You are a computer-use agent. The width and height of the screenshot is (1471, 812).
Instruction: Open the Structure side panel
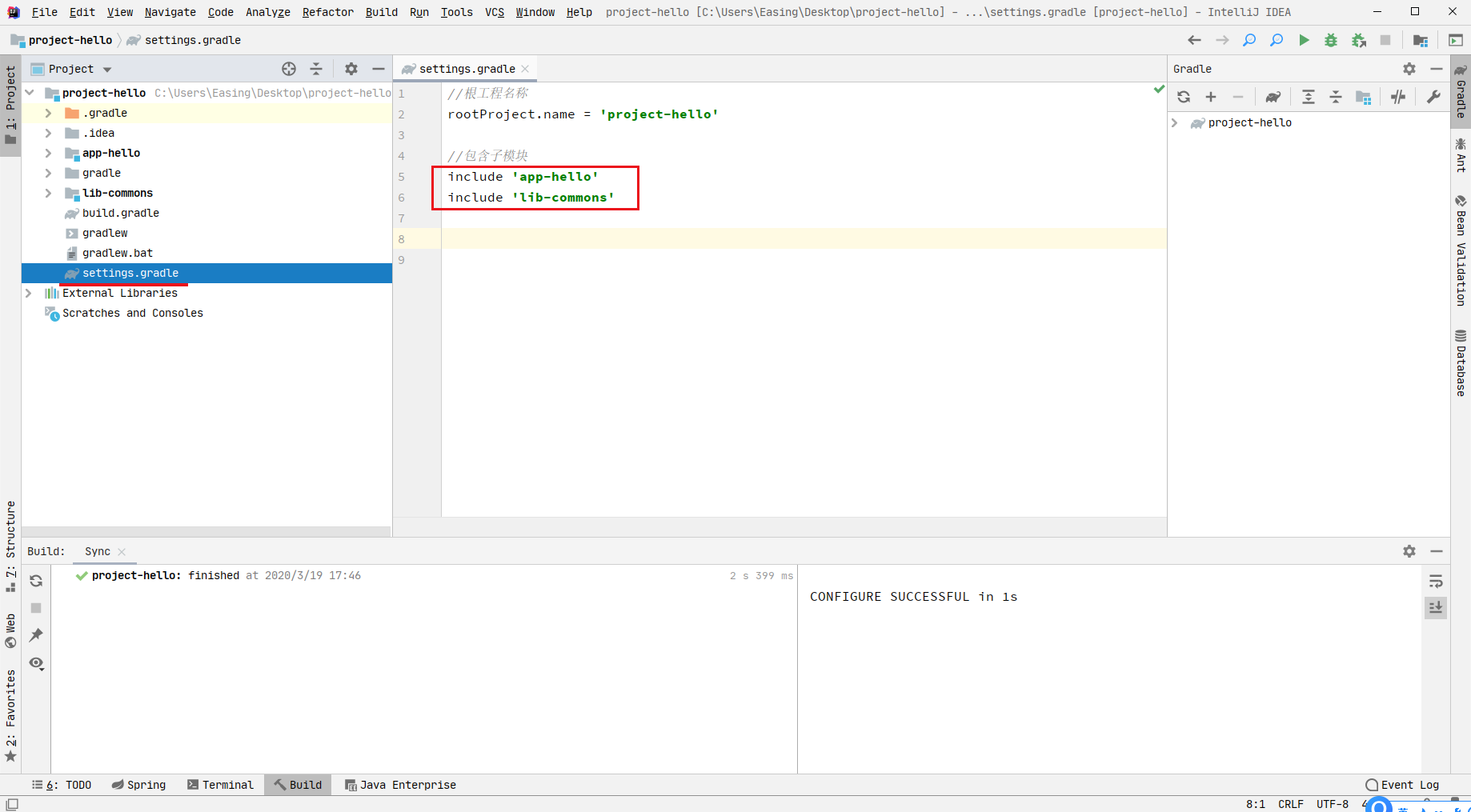click(x=10, y=546)
